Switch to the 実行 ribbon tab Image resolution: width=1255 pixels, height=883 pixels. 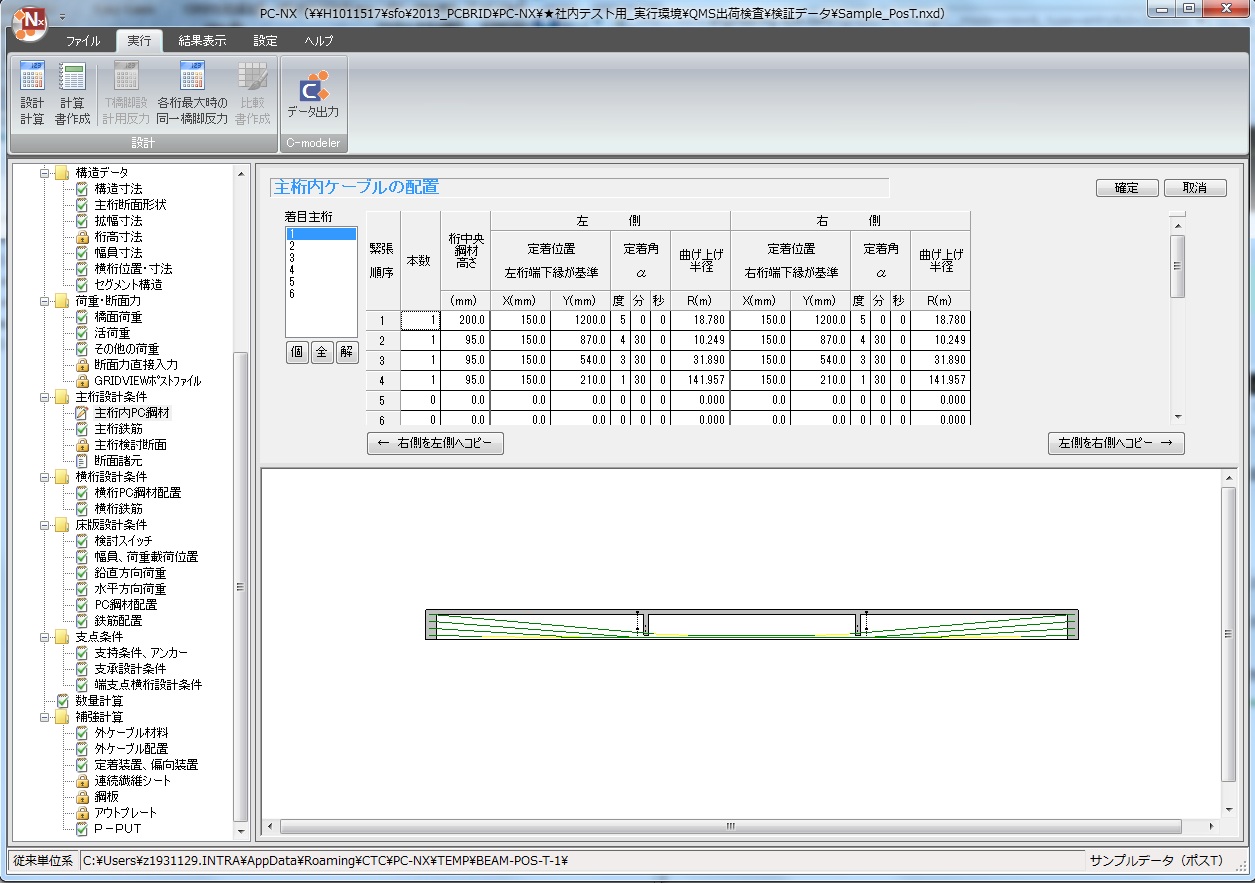139,41
